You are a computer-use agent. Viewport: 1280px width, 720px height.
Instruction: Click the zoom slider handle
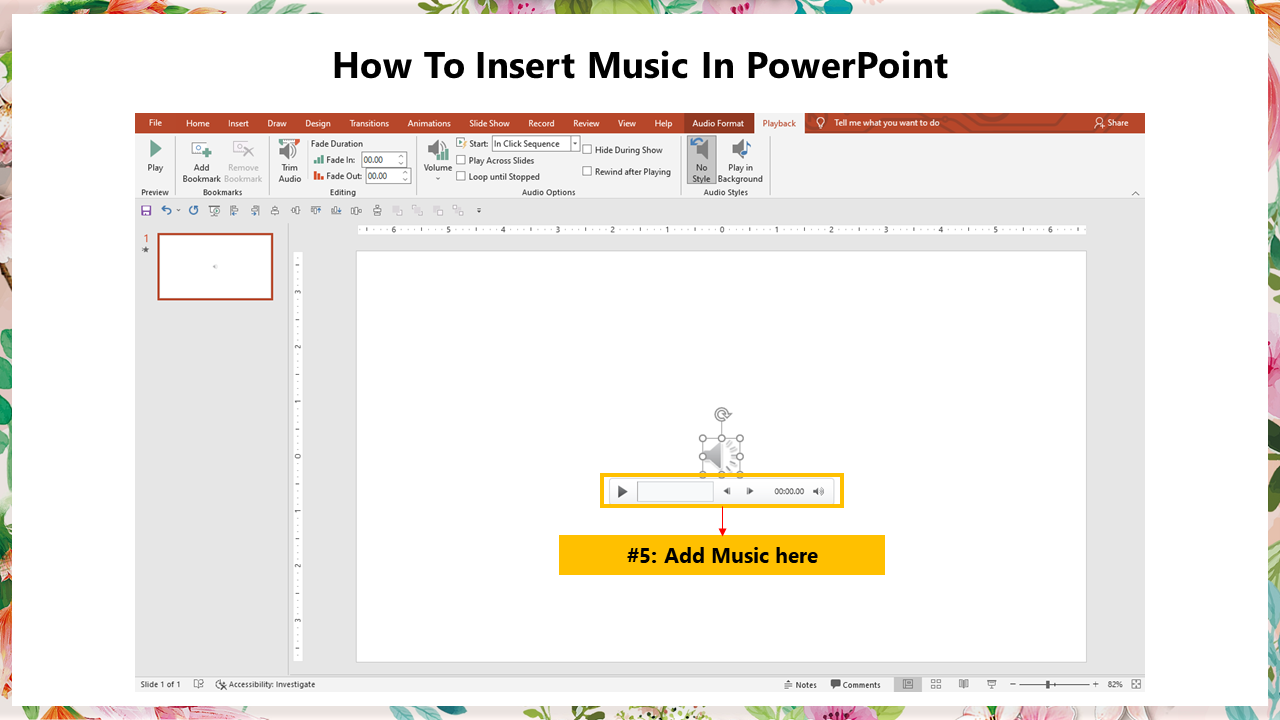click(x=1048, y=684)
